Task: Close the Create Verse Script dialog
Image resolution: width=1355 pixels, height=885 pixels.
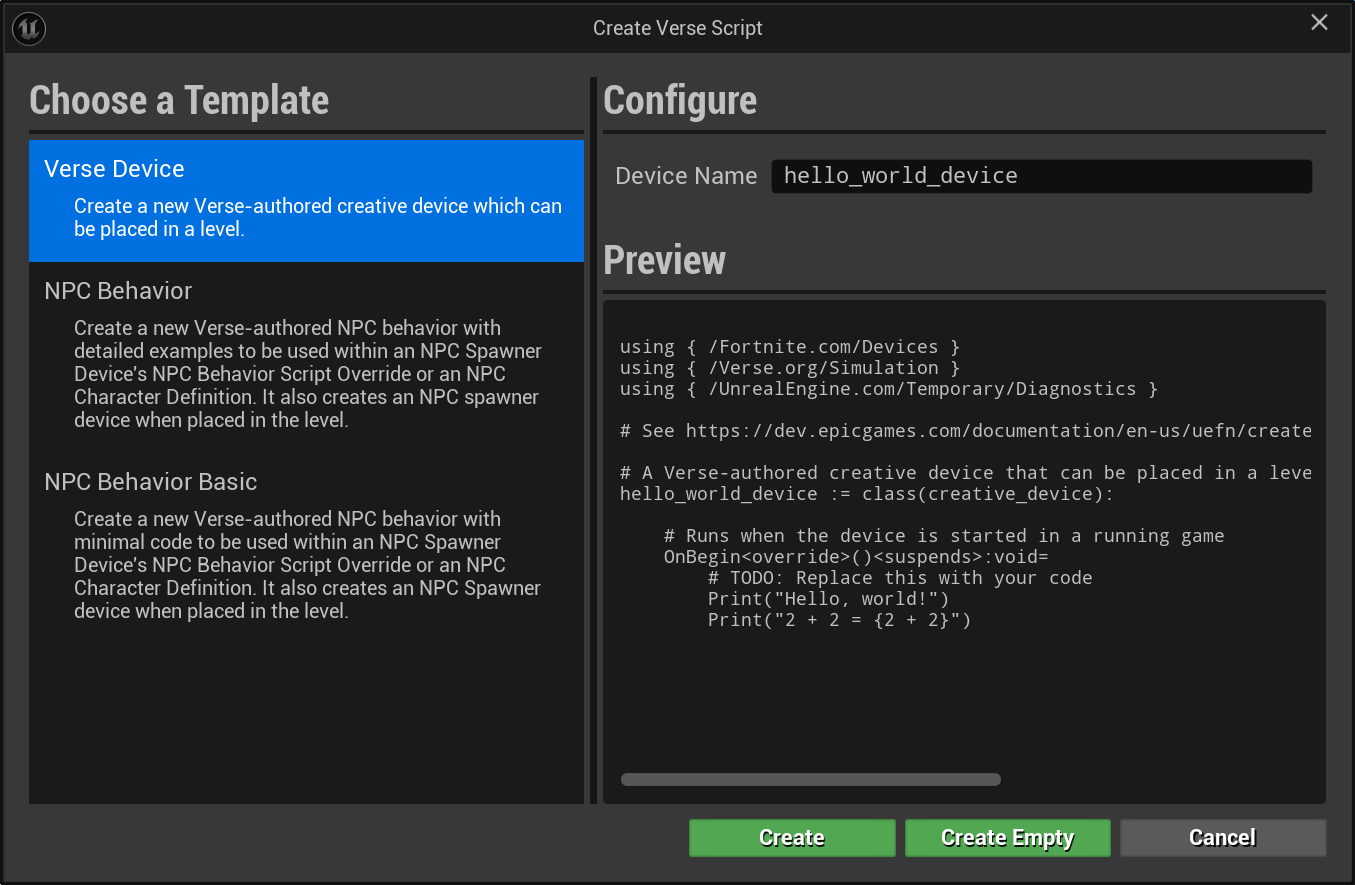Action: tap(1319, 23)
